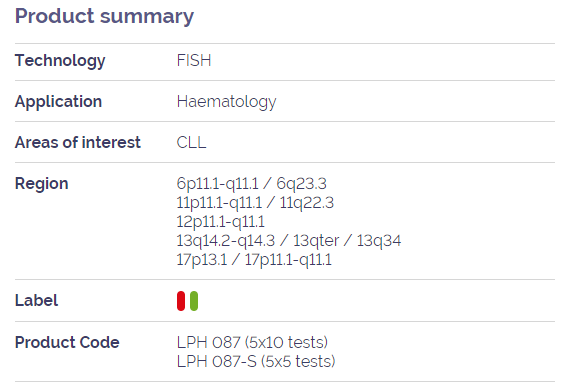Click the Application row label
The image size is (564, 384).
58,102
